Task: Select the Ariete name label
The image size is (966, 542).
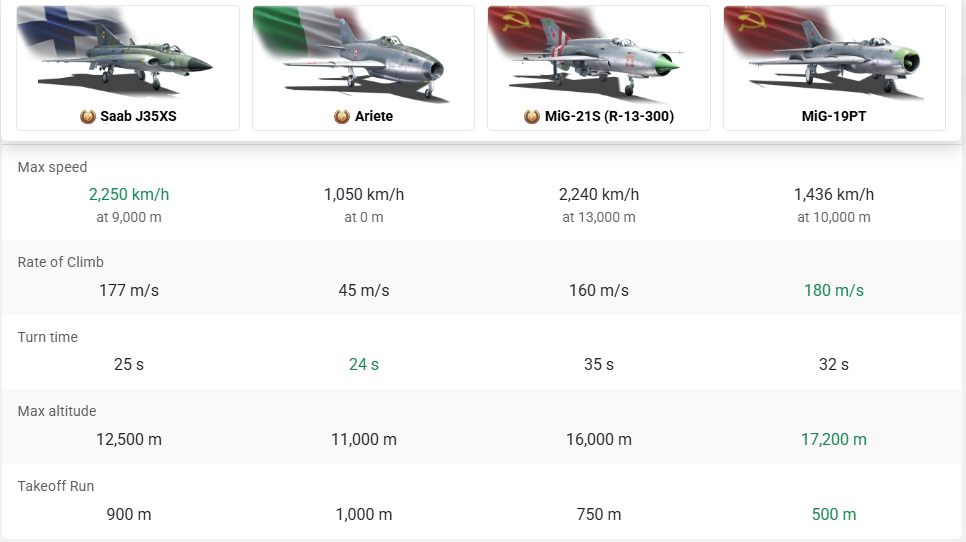Action: [374, 116]
